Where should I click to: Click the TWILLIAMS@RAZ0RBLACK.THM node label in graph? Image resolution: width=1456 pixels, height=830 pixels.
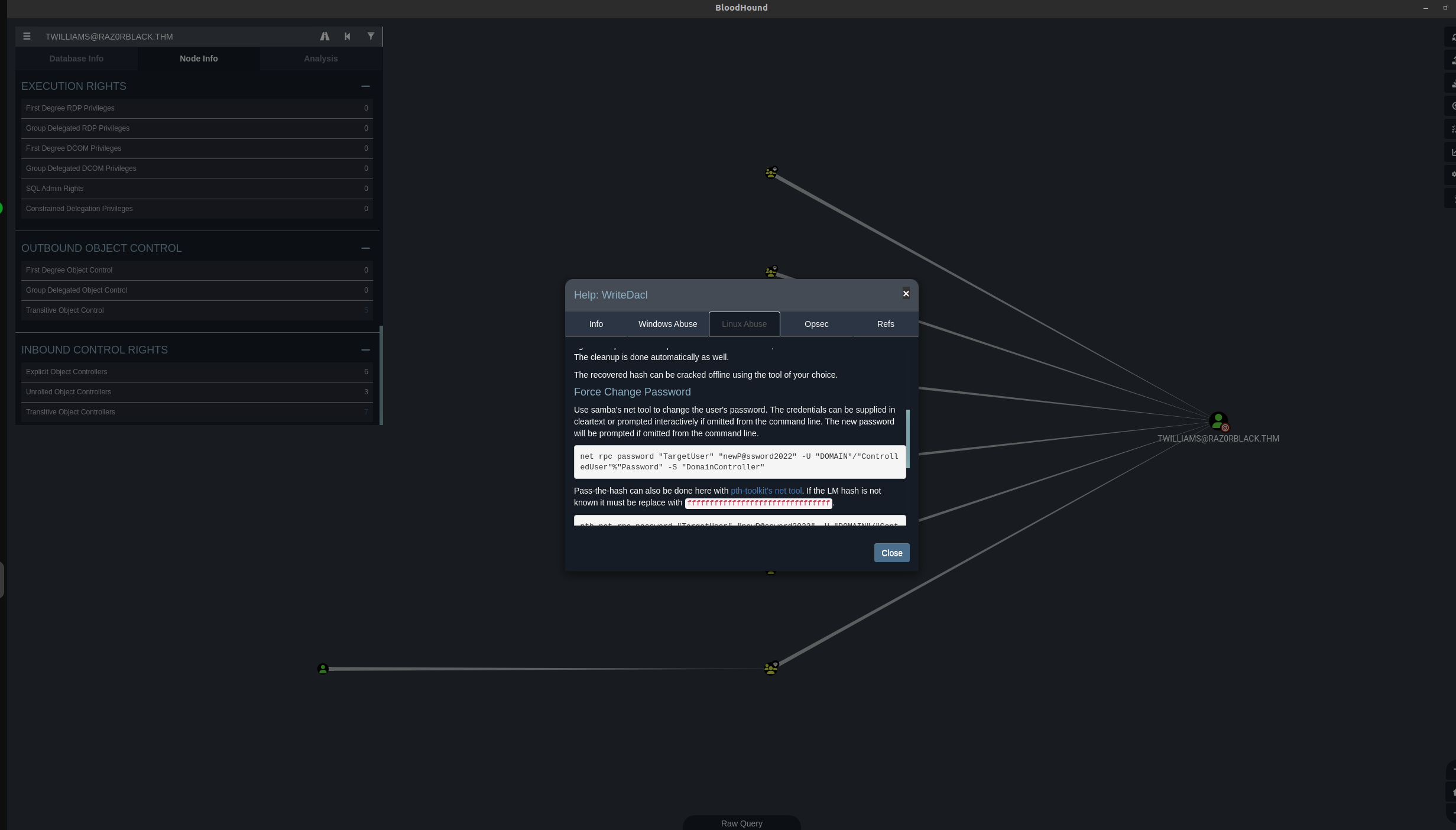tap(1218, 439)
